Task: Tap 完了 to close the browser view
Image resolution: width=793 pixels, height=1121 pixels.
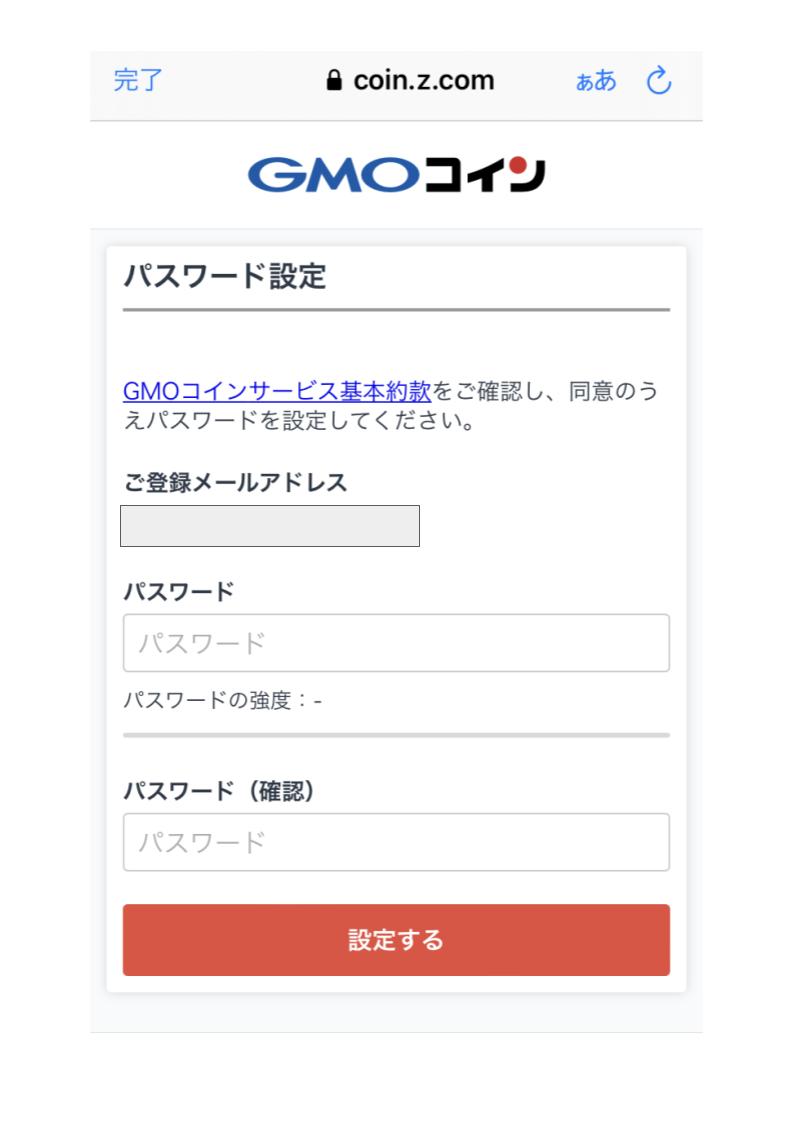Action: click(138, 80)
